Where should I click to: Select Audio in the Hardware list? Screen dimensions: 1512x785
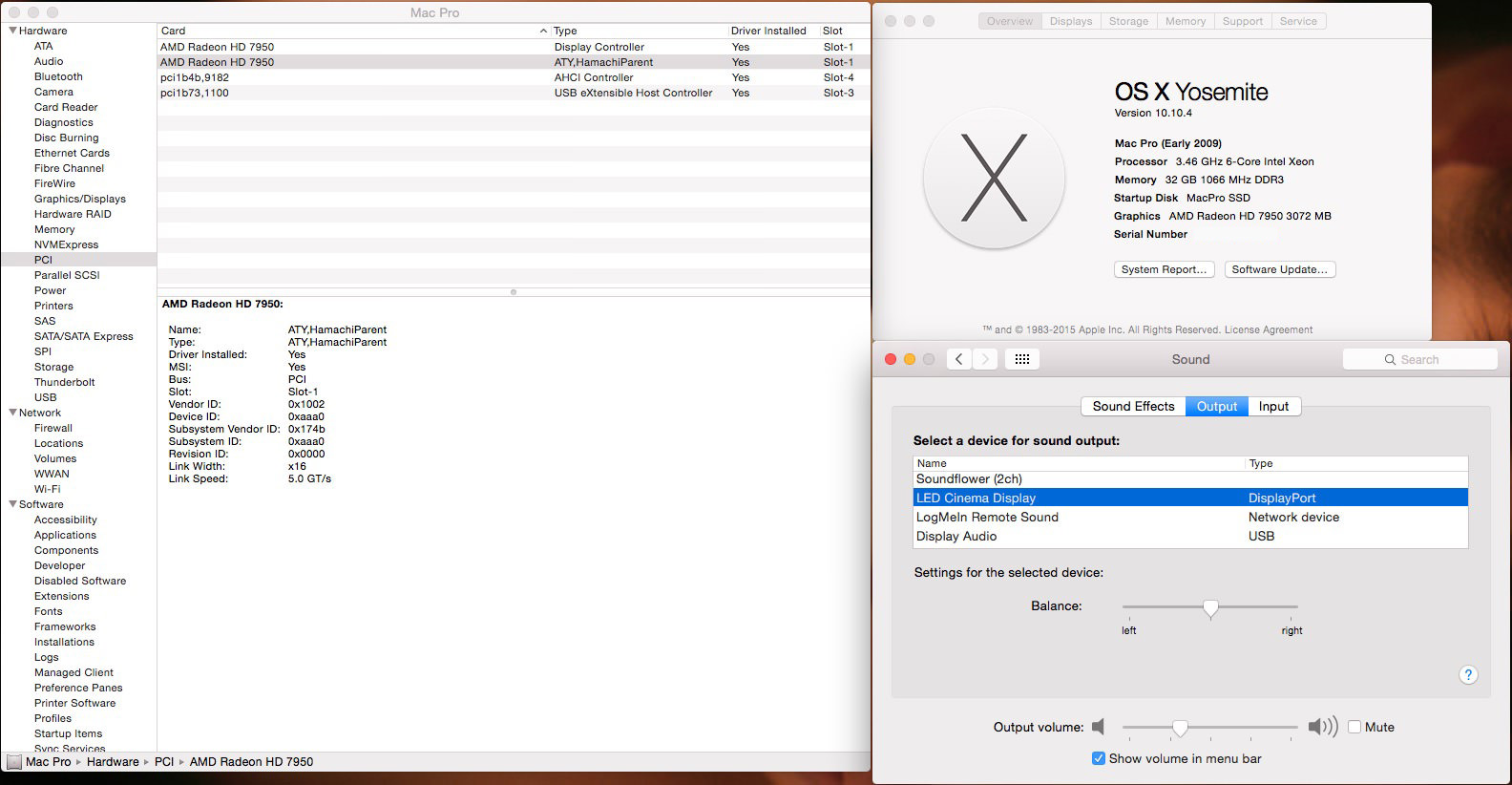click(49, 61)
